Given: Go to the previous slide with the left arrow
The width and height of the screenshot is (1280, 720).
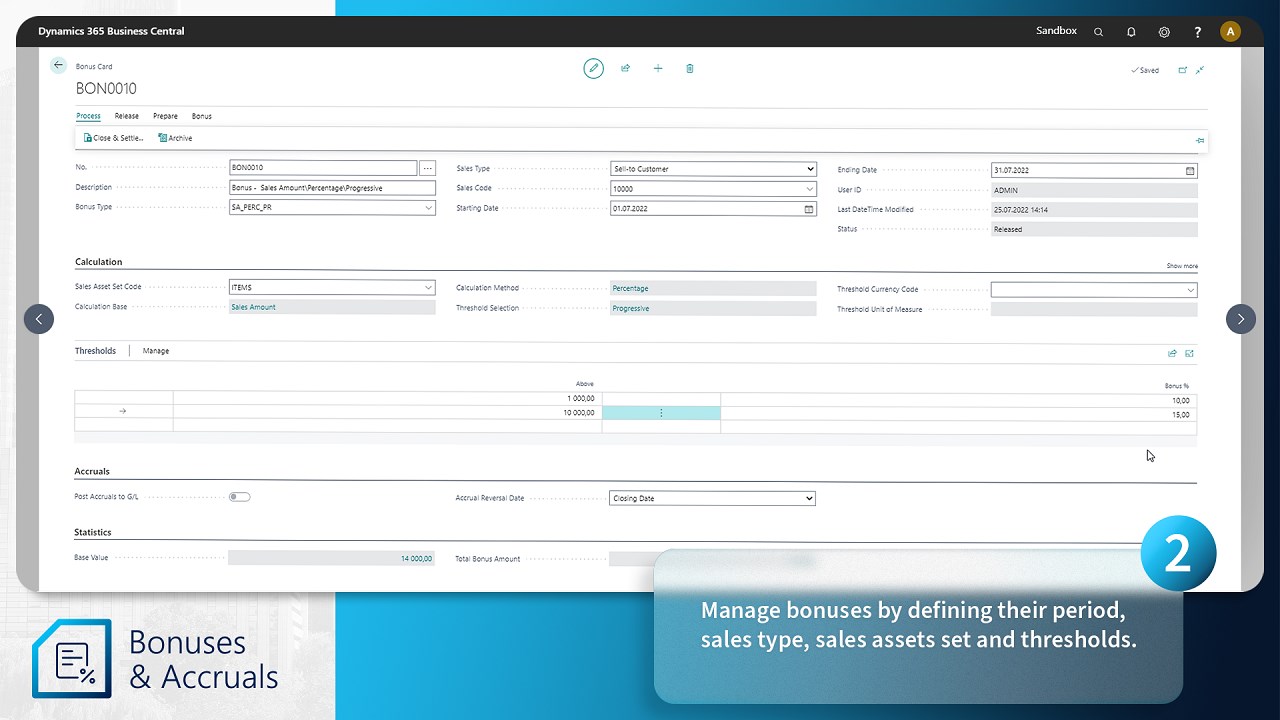Looking at the screenshot, I should [39, 319].
